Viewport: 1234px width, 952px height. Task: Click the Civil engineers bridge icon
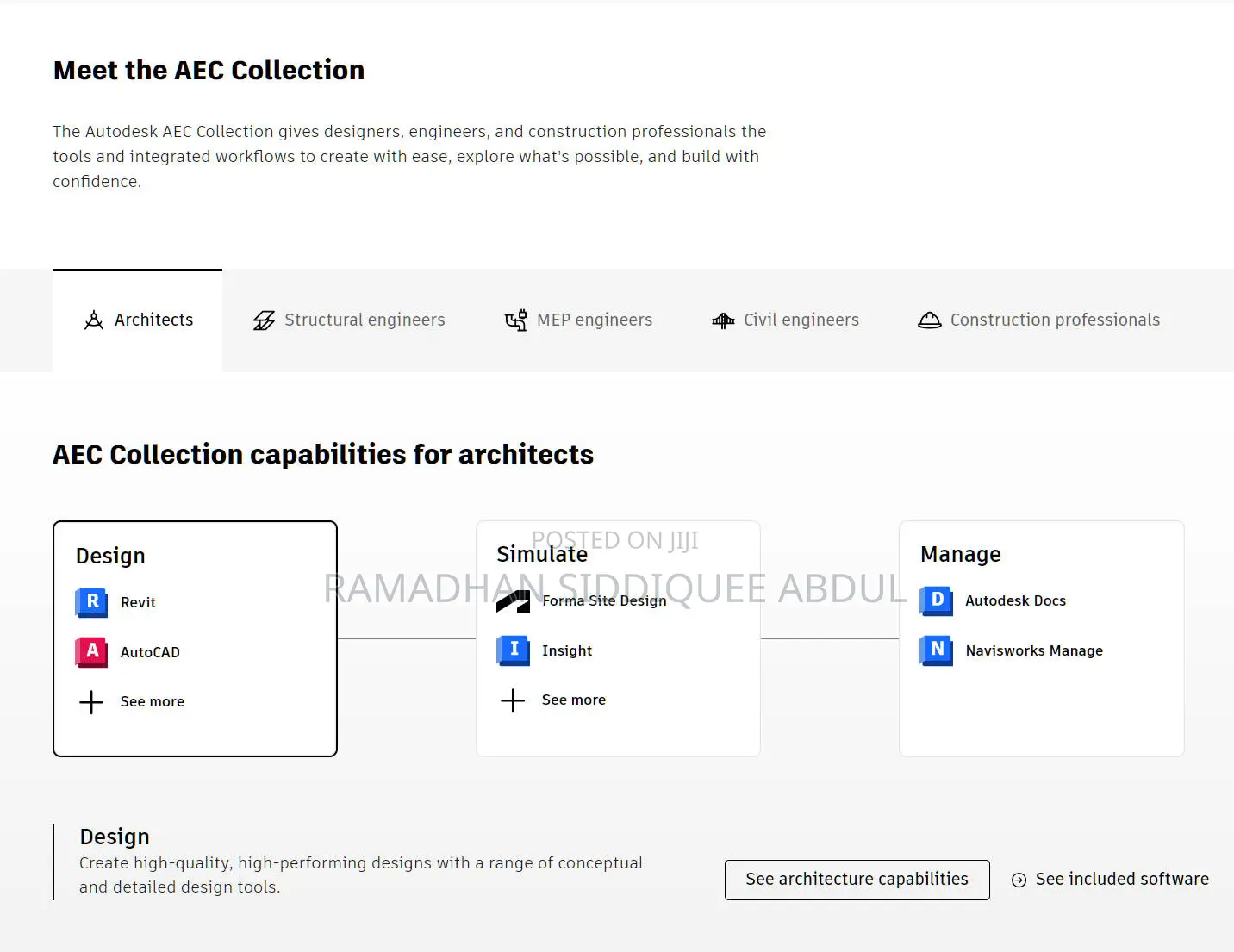click(723, 320)
